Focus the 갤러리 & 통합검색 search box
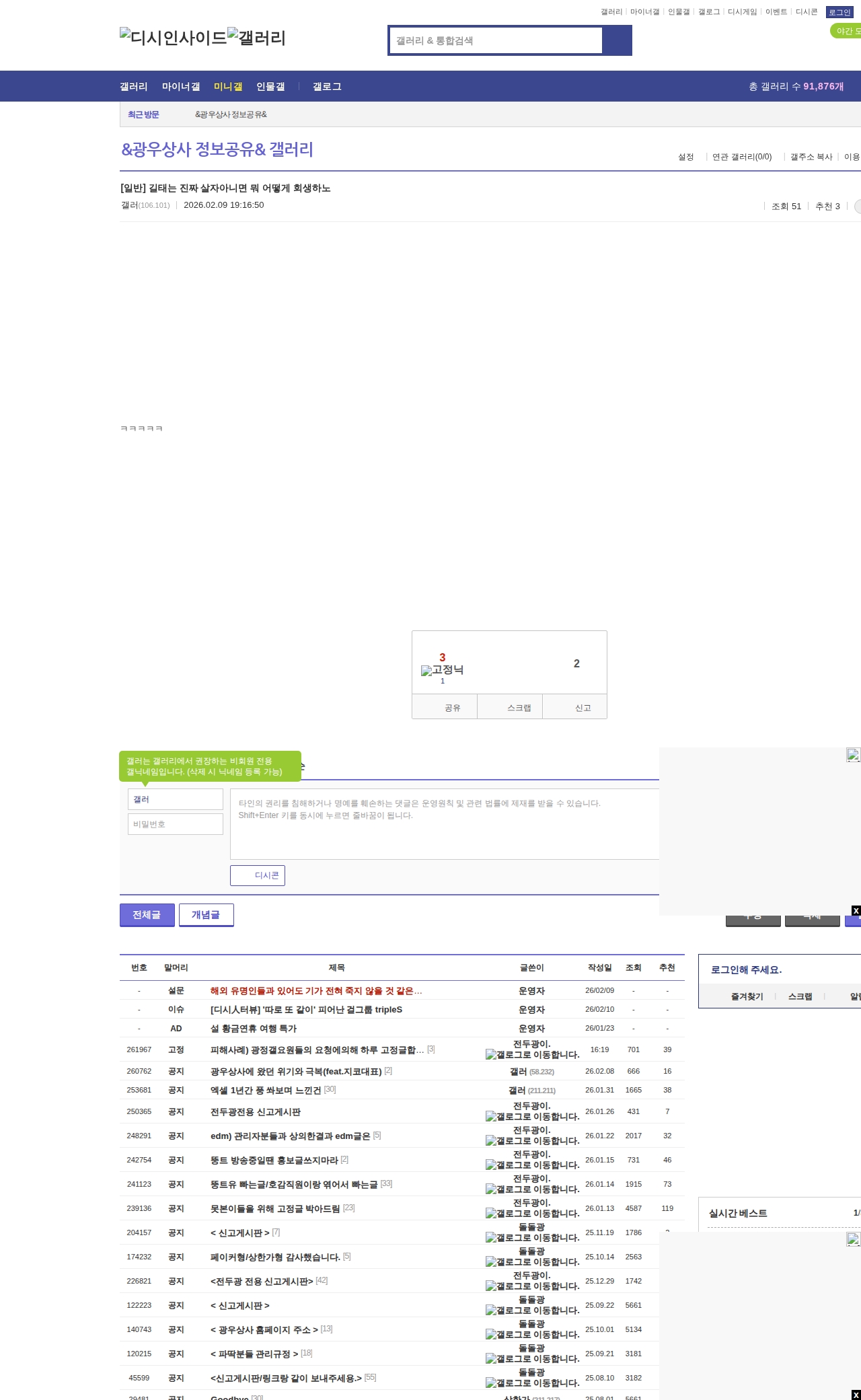 pos(496,40)
